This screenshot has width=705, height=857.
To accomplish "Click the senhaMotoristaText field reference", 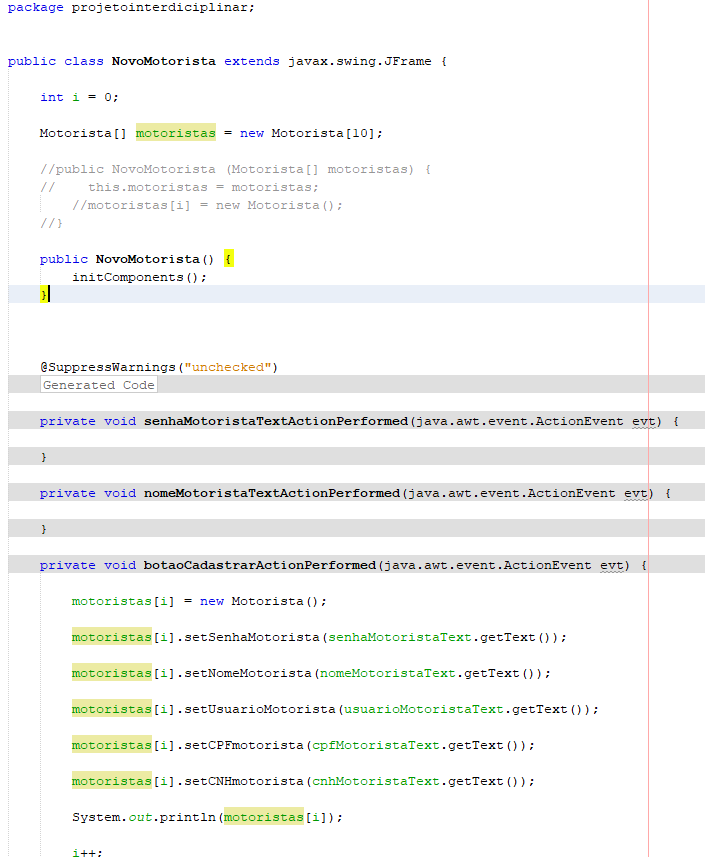I will tap(400, 637).
